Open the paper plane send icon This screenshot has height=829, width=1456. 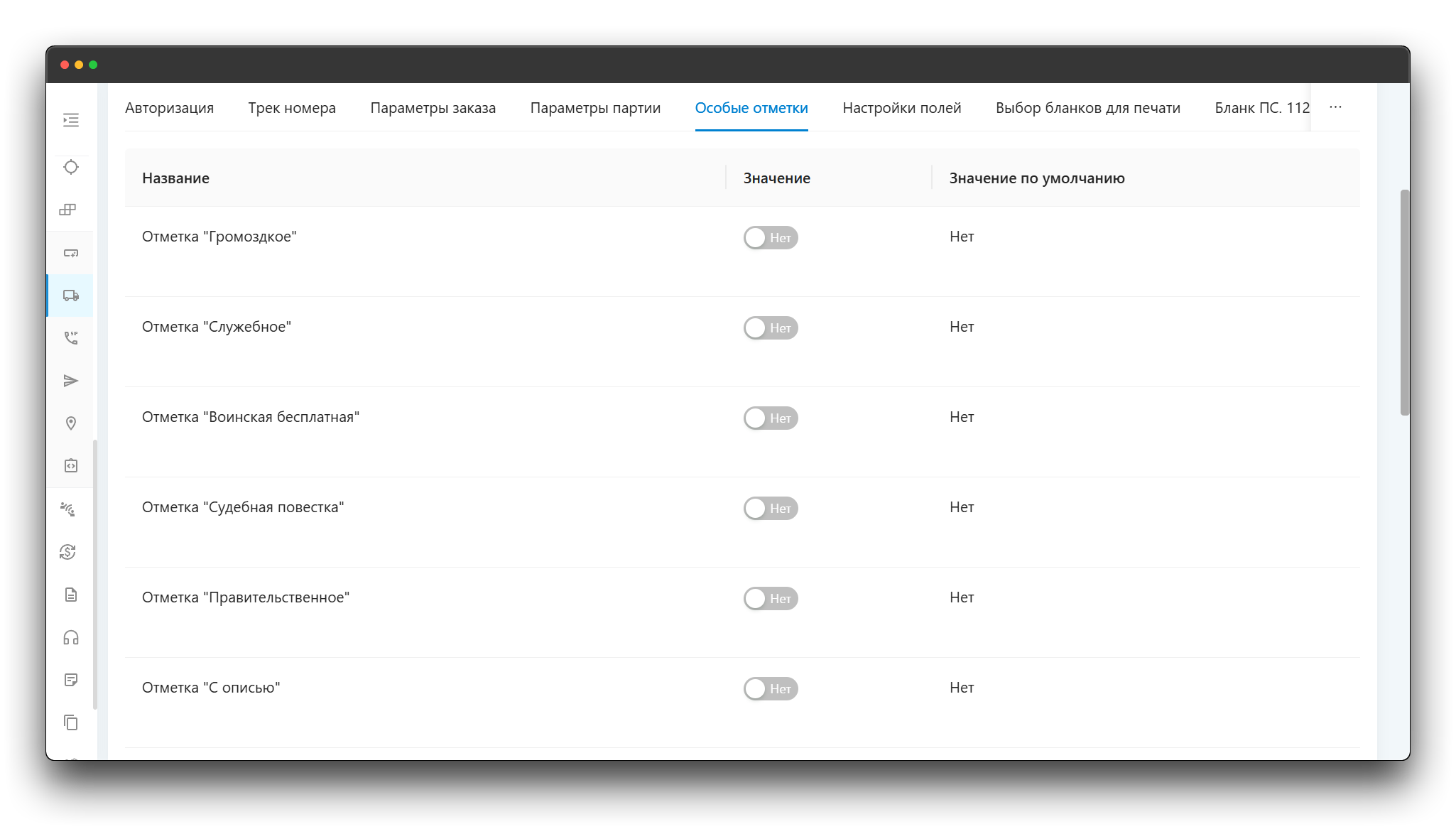pos(71,381)
